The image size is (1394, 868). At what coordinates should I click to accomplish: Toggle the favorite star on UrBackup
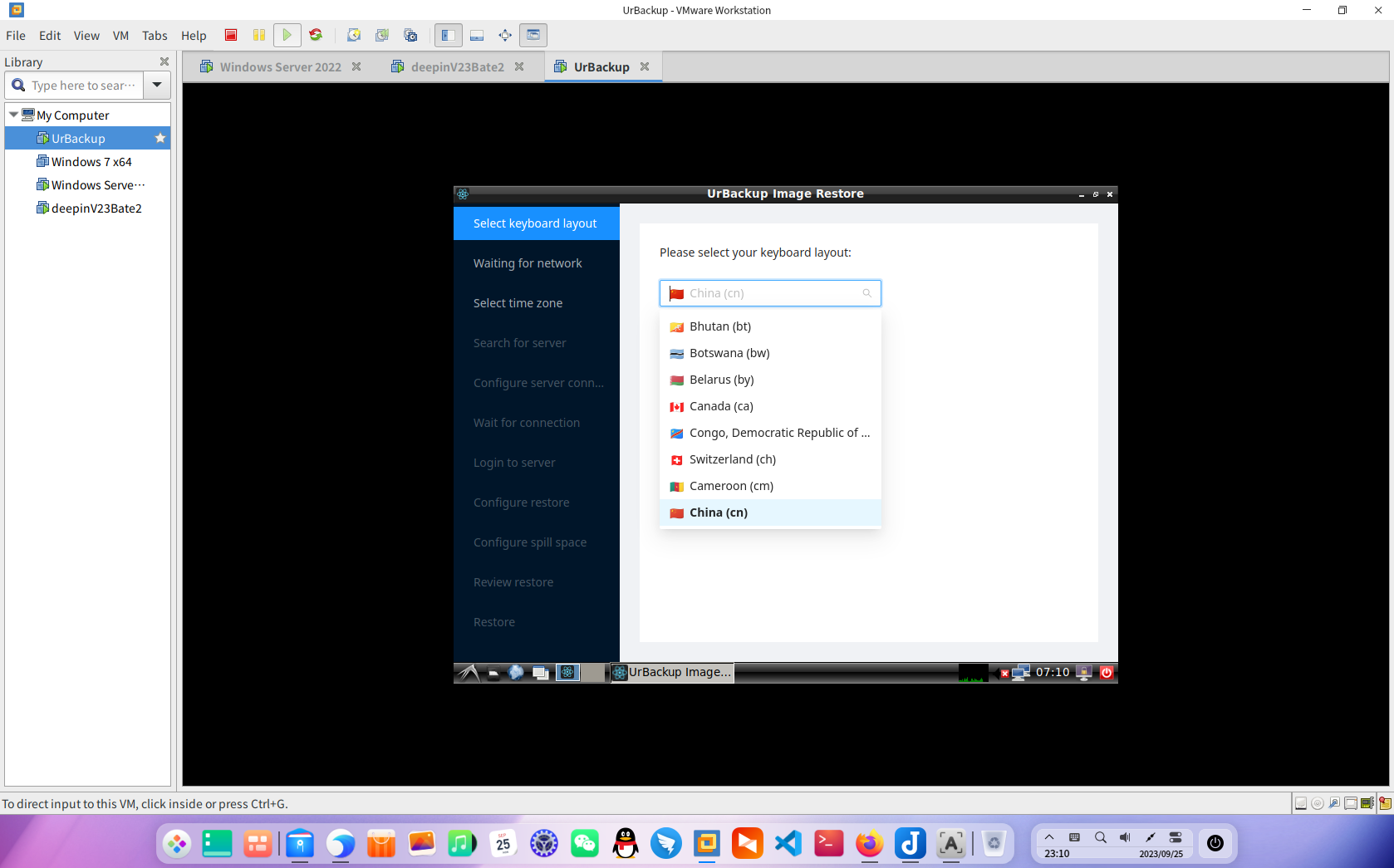pos(160,138)
